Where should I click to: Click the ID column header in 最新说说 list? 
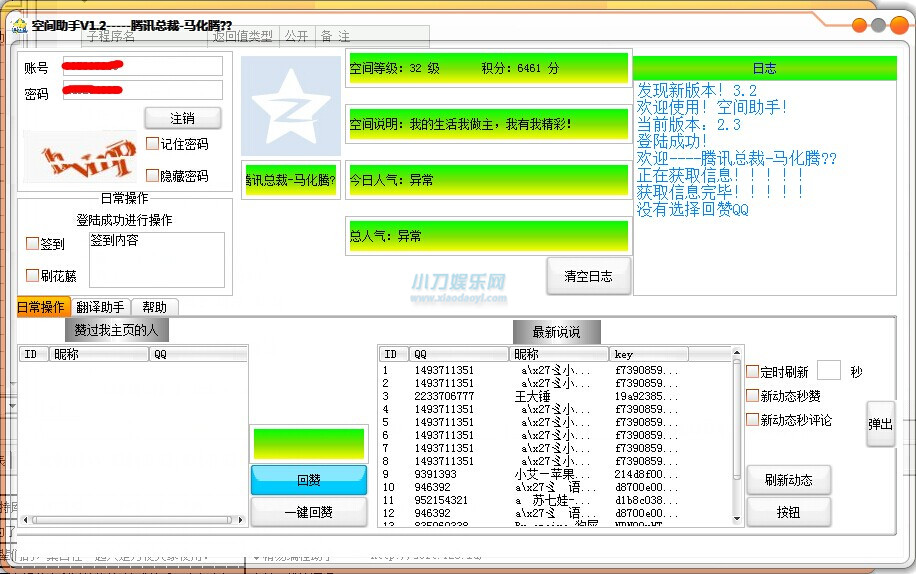point(394,354)
